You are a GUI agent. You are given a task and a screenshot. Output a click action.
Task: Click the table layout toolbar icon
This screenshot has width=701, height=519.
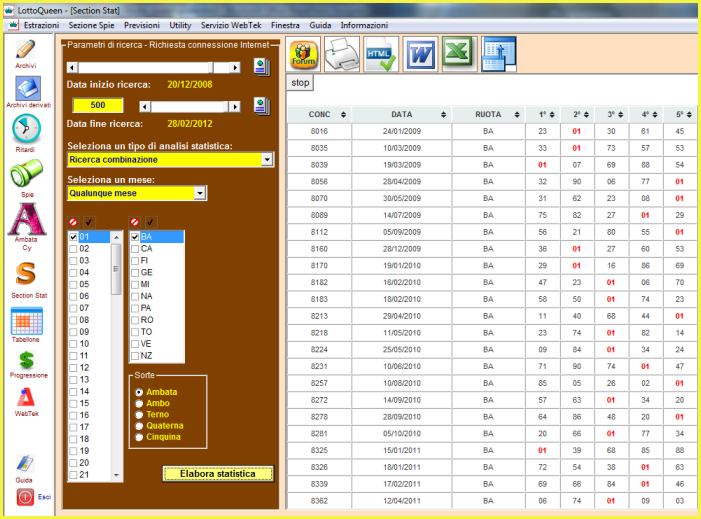point(499,54)
